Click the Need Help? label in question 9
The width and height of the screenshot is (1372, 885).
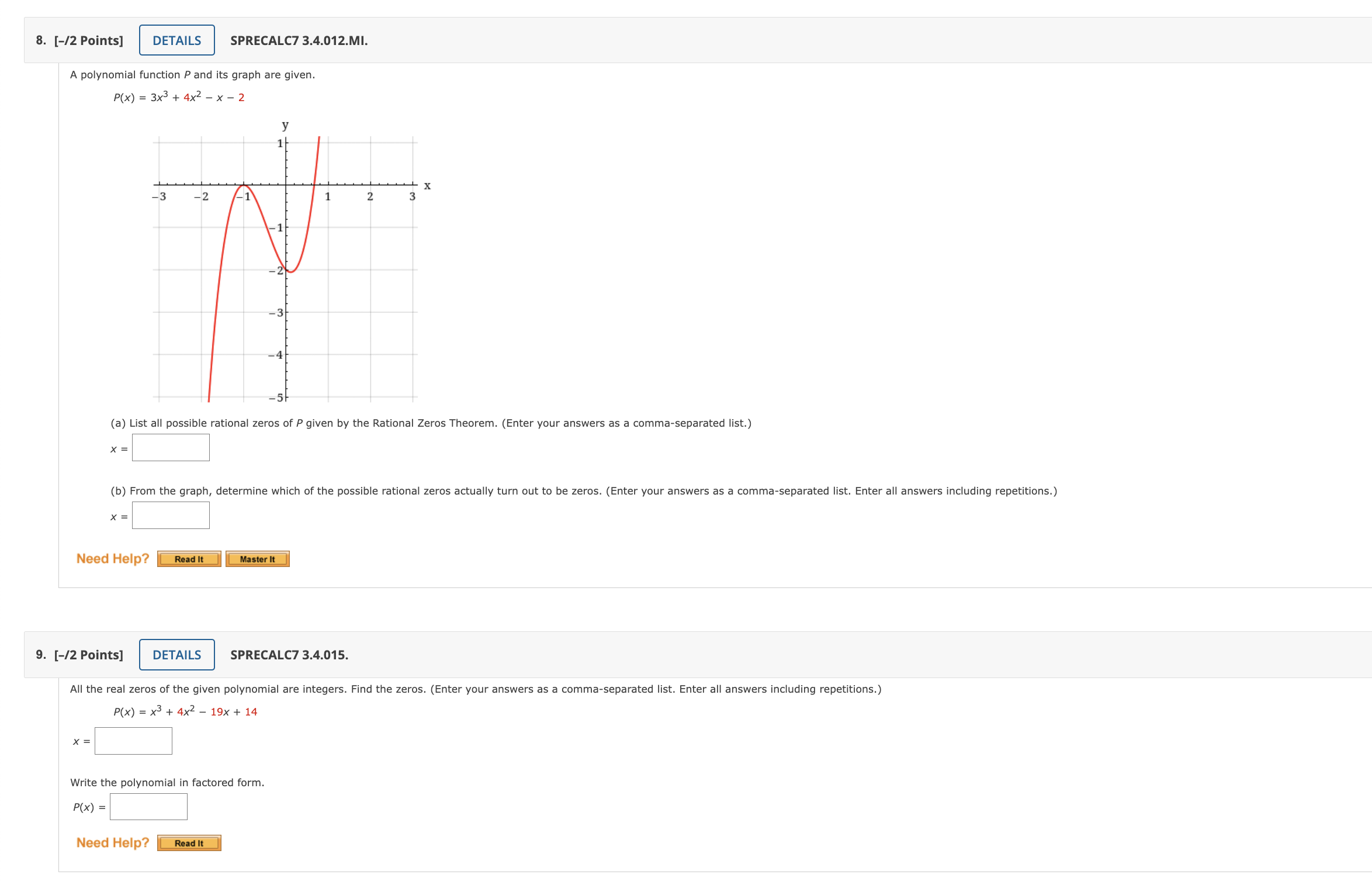click(x=113, y=842)
